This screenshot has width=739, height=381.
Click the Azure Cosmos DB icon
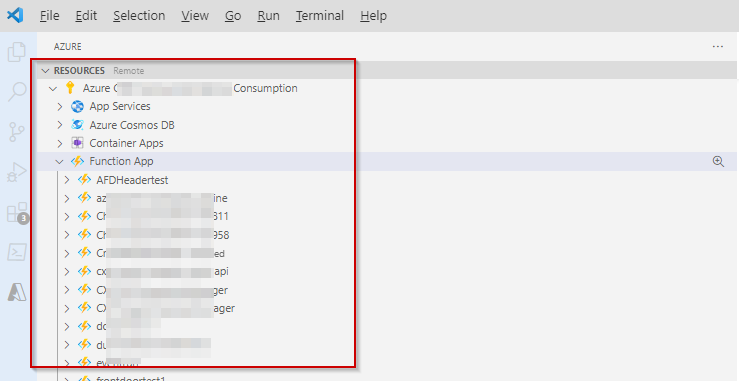tap(77, 124)
